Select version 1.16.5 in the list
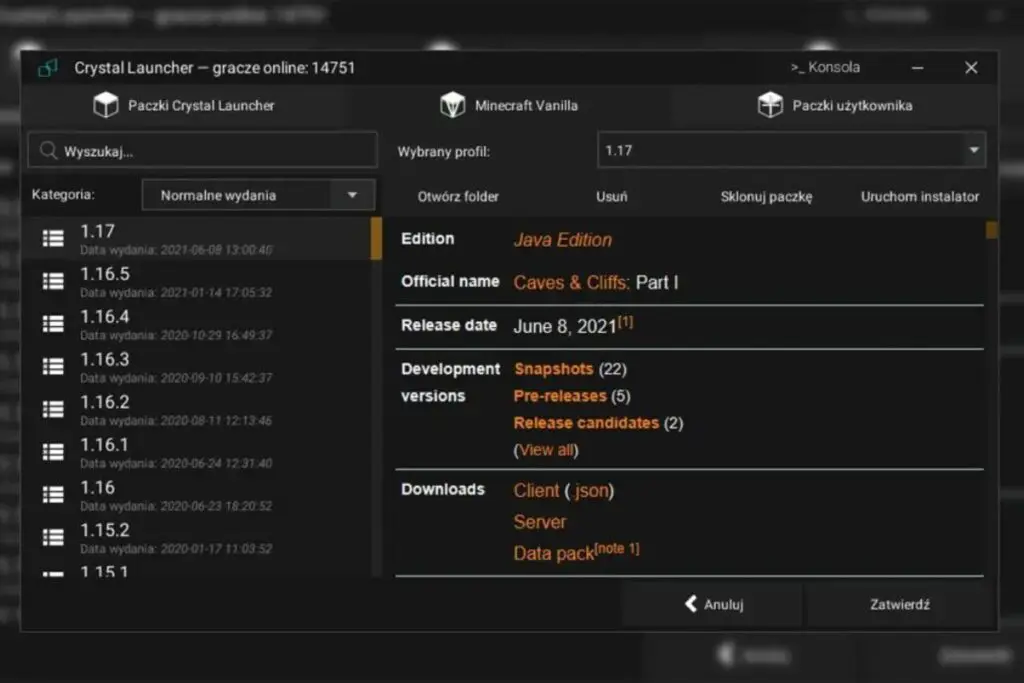 click(196, 281)
